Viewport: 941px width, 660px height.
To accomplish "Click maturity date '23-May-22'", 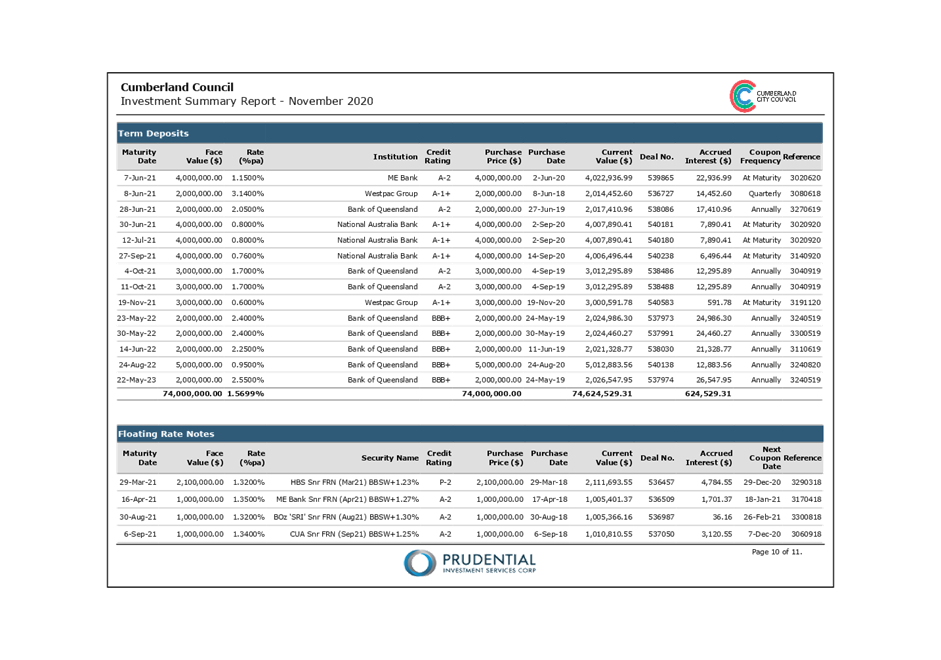I will [x=136, y=318].
